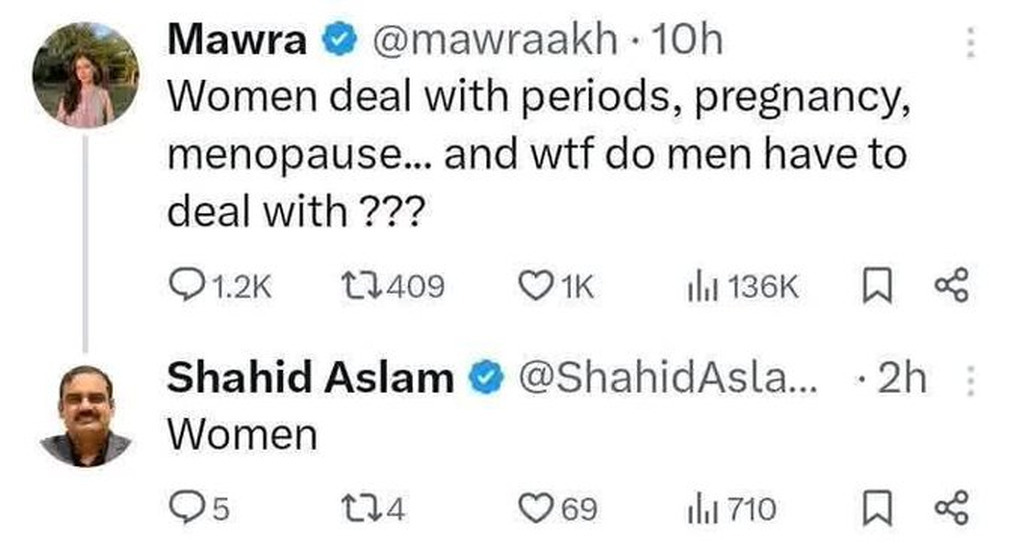This screenshot has width=1024, height=546.
Task: Retweet Shahid Aslam's reply
Action: click(358, 510)
